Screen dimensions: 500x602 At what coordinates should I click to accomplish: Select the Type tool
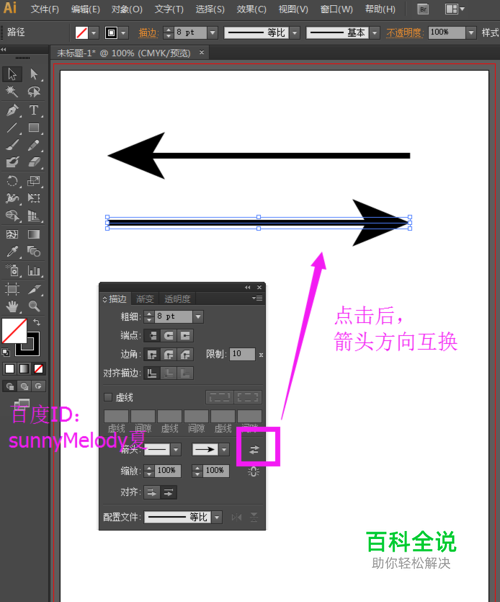tap(34, 110)
